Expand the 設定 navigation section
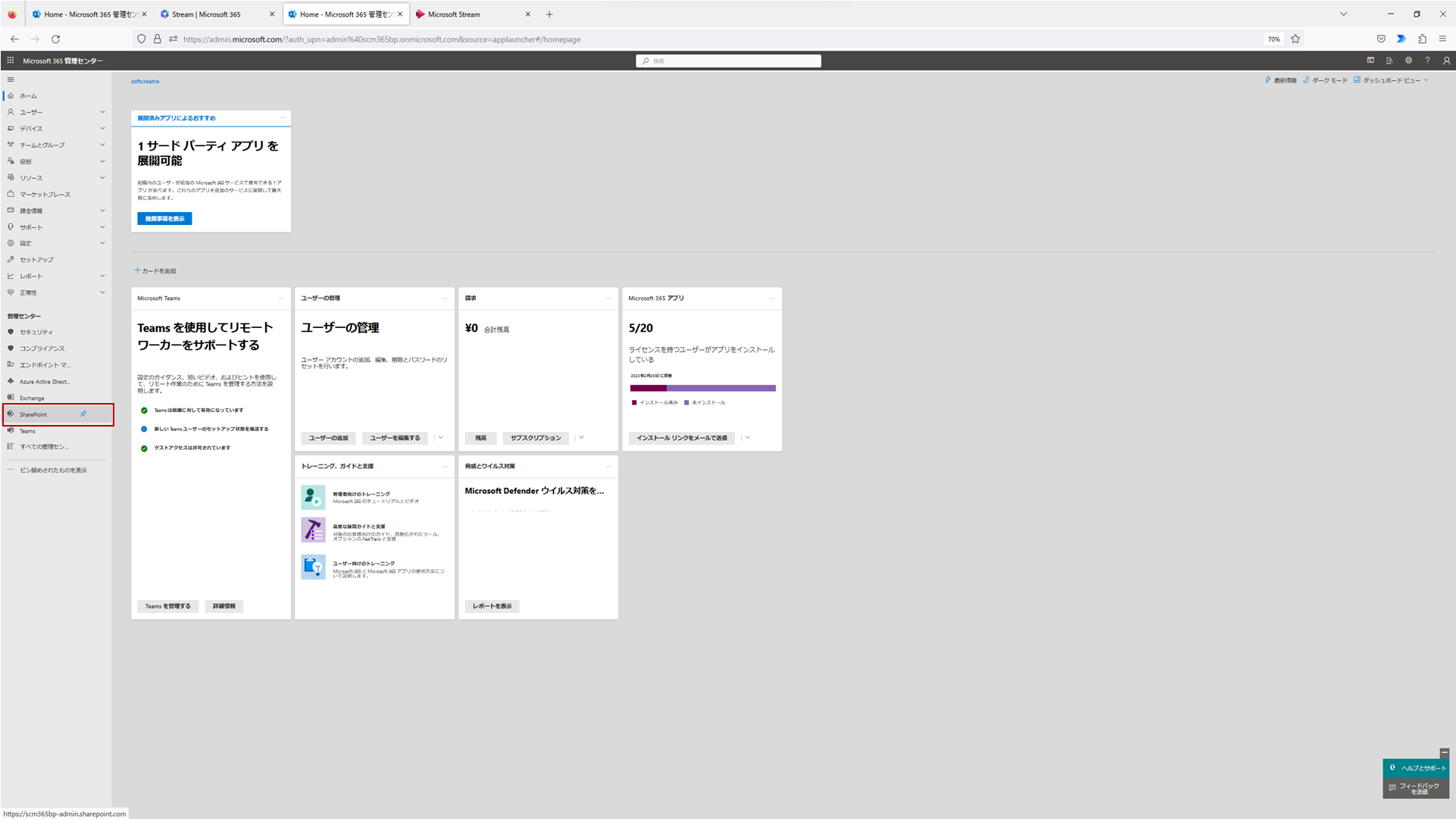Viewport: 1456px width, 819px height. [102, 243]
